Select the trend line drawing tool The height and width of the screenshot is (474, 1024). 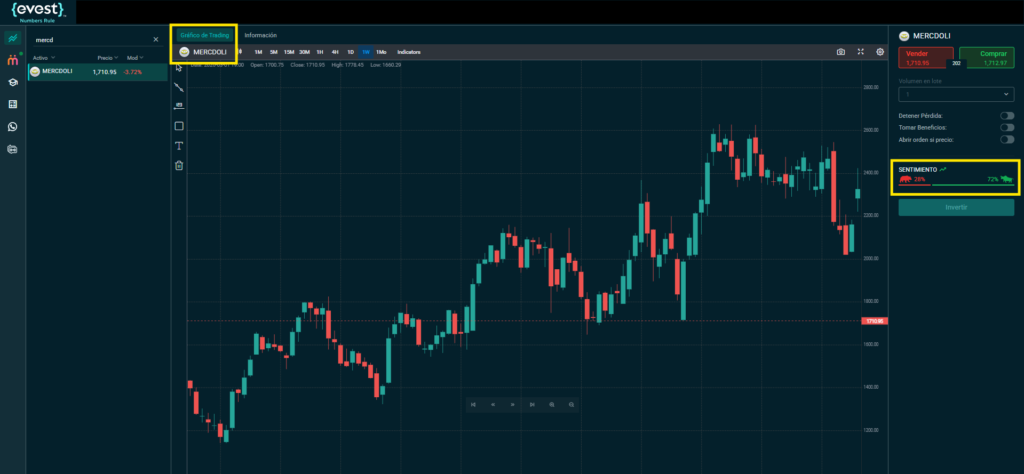[179, 87]
